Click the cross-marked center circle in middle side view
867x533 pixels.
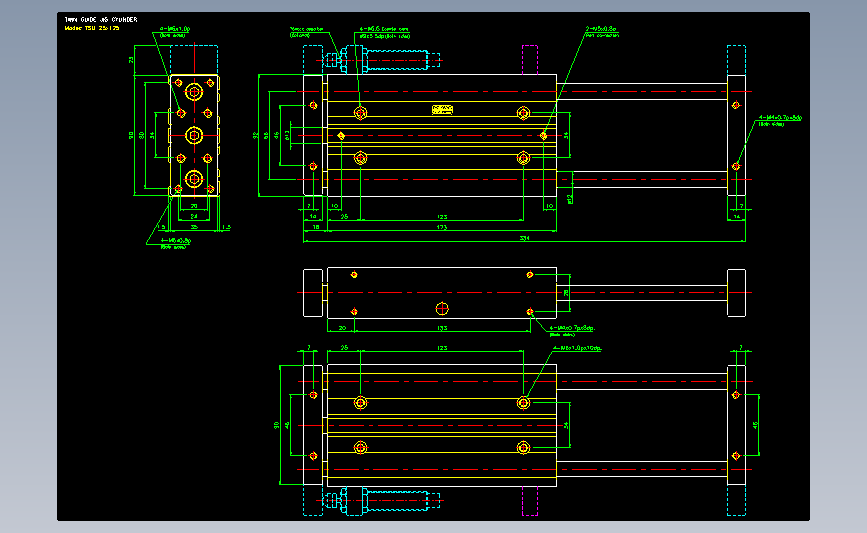click(442, 309)
